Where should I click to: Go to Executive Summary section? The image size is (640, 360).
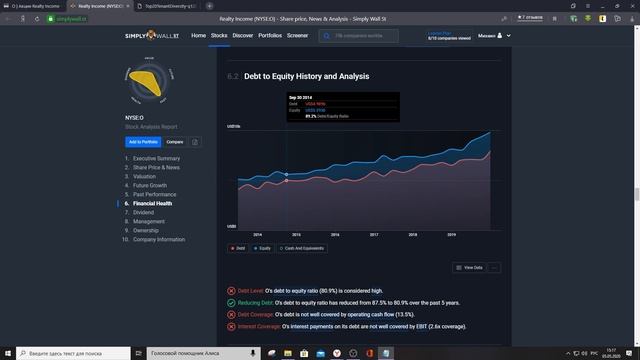click(x=156, y=158)
